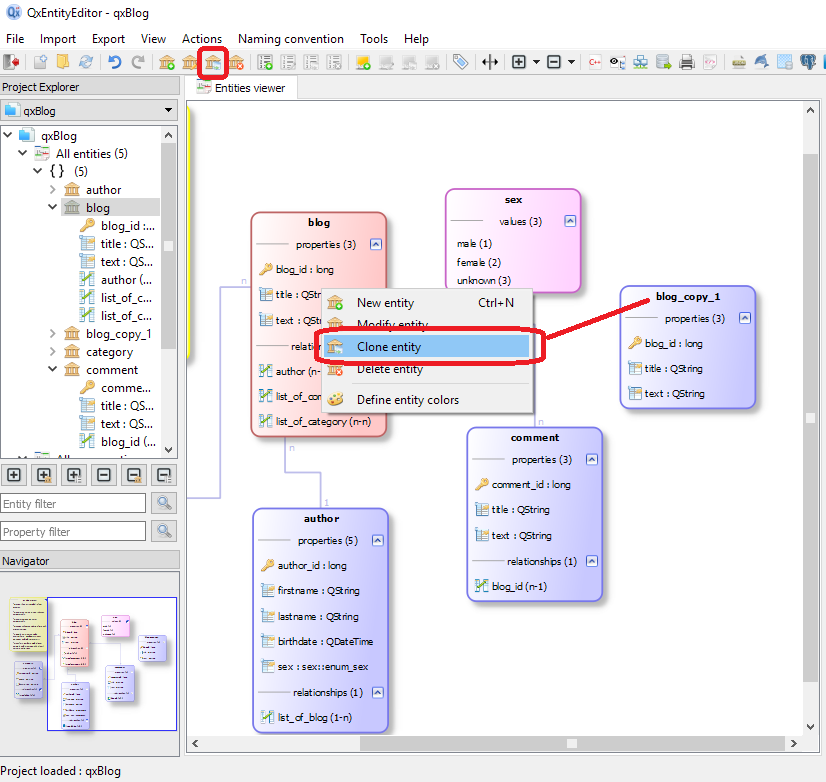Collapse author entity relationships section
Viewport: 826px width, 782px height.
[377, 692]
